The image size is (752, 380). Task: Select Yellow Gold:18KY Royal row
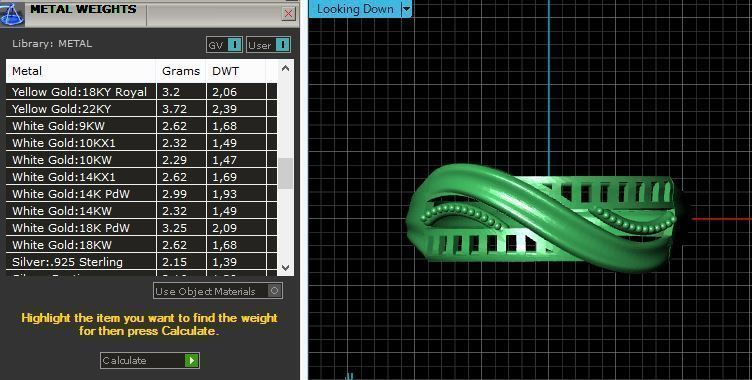[141, 92]
